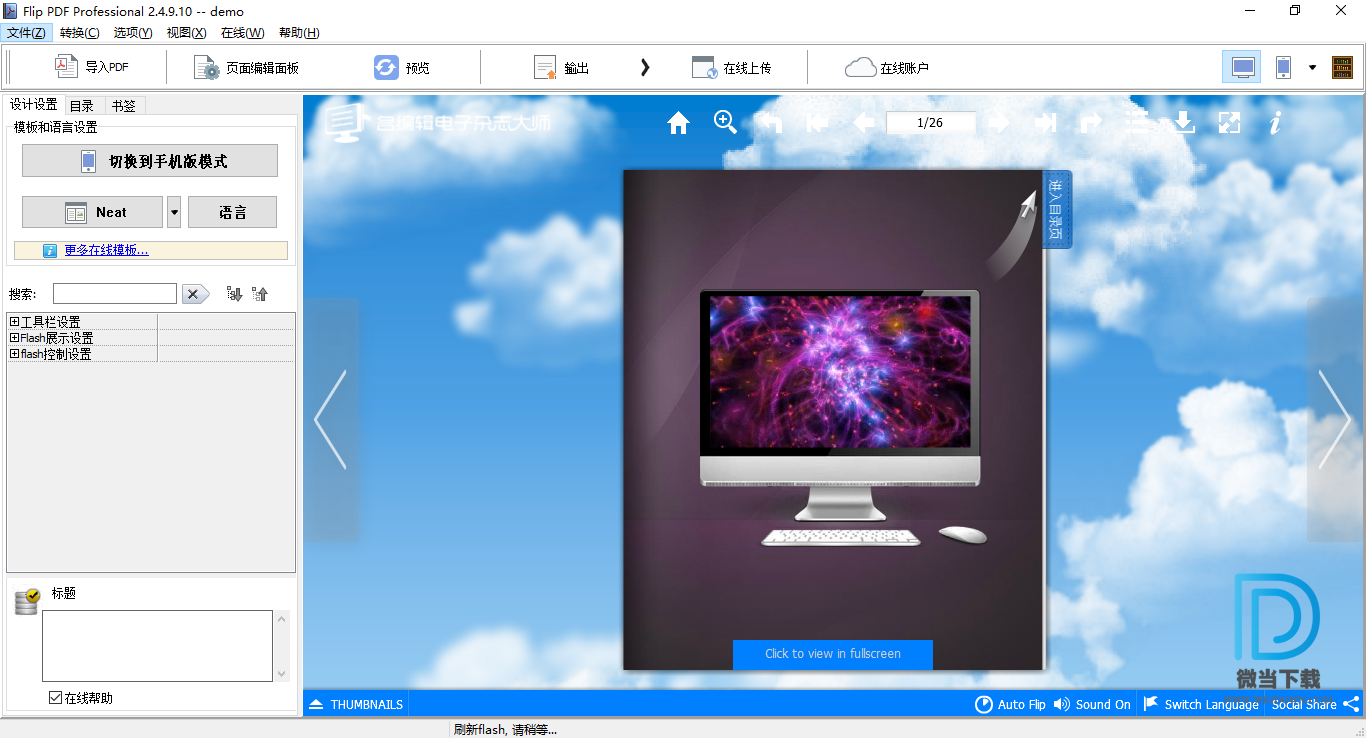
Task: Expand the 工具栏设置 tree node
Action: pos(14,322)
